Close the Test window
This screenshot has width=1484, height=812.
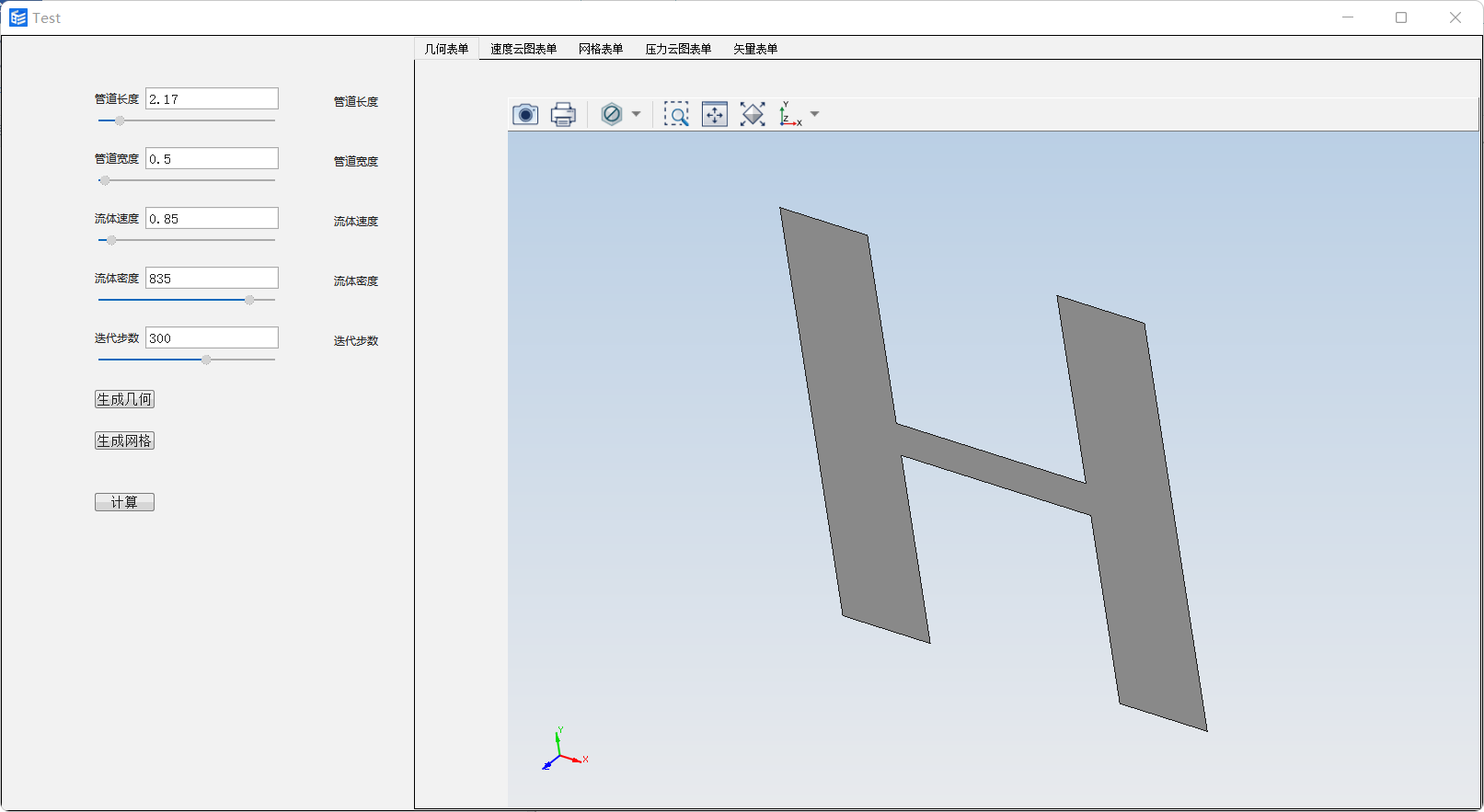[x=1455, y=17]
